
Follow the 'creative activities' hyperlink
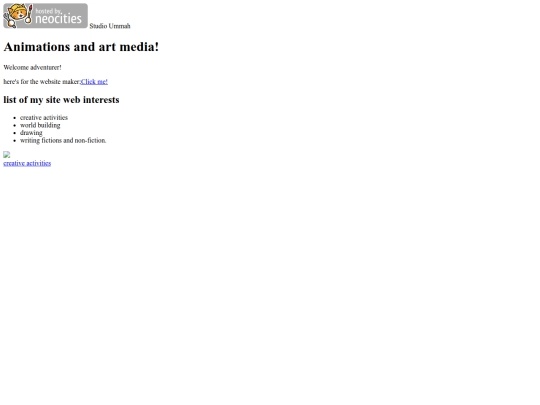tap(27, 163)
